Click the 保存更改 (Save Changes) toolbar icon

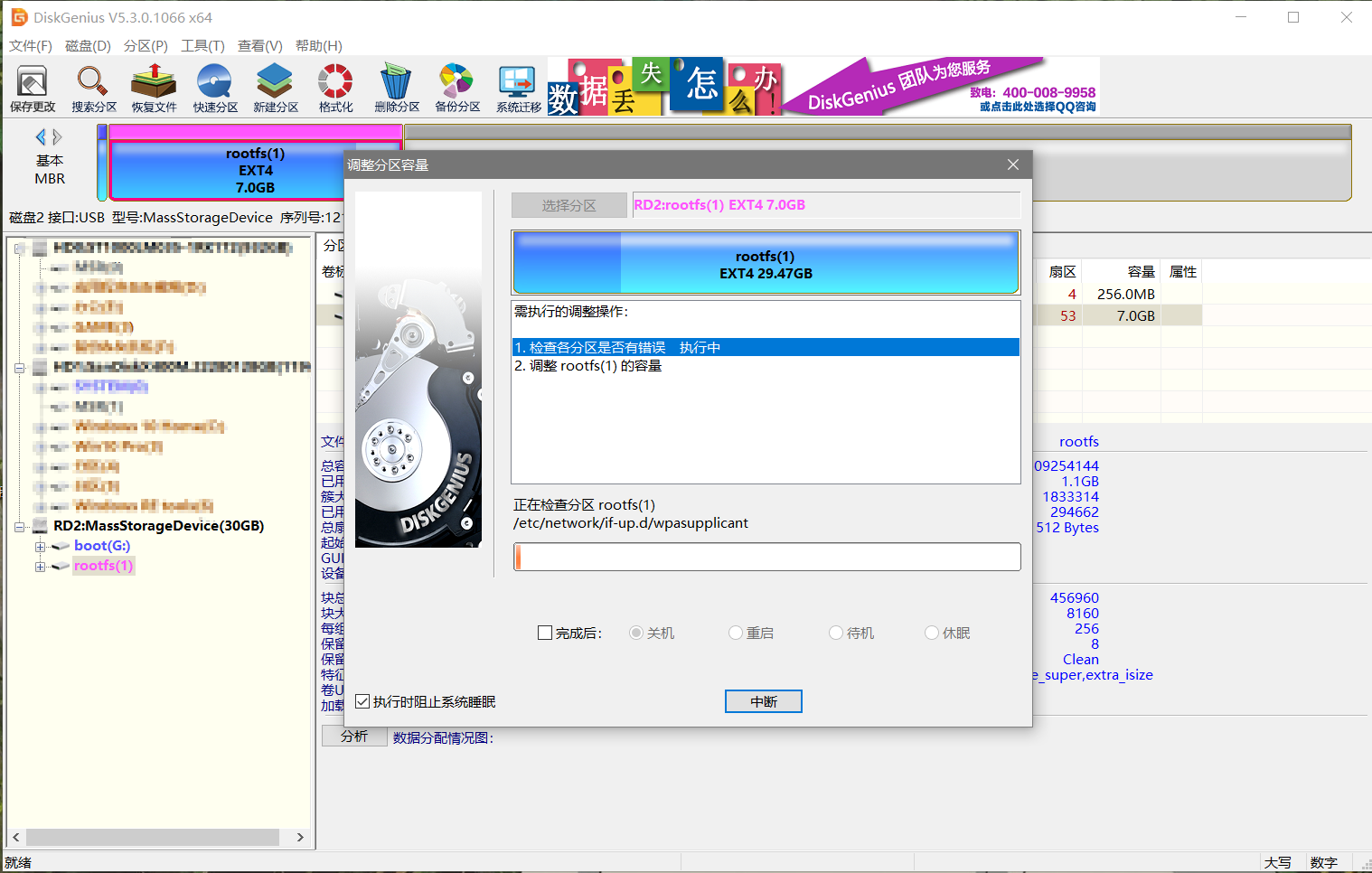click(x=33, y=89)
